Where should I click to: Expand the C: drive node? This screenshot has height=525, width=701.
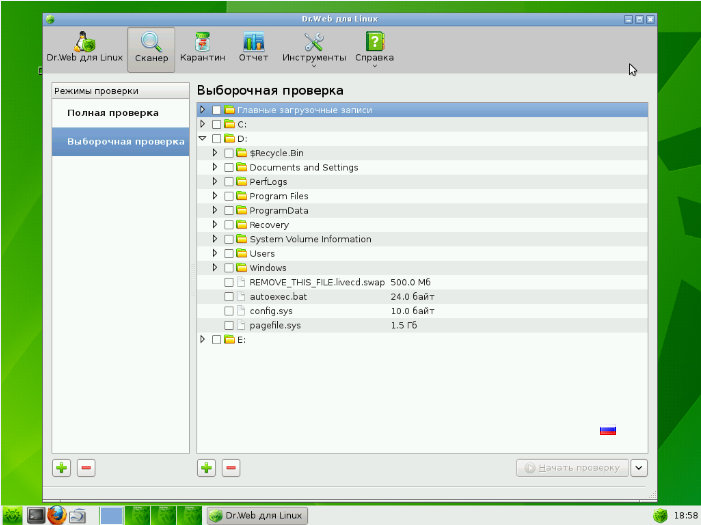[203, 124]
